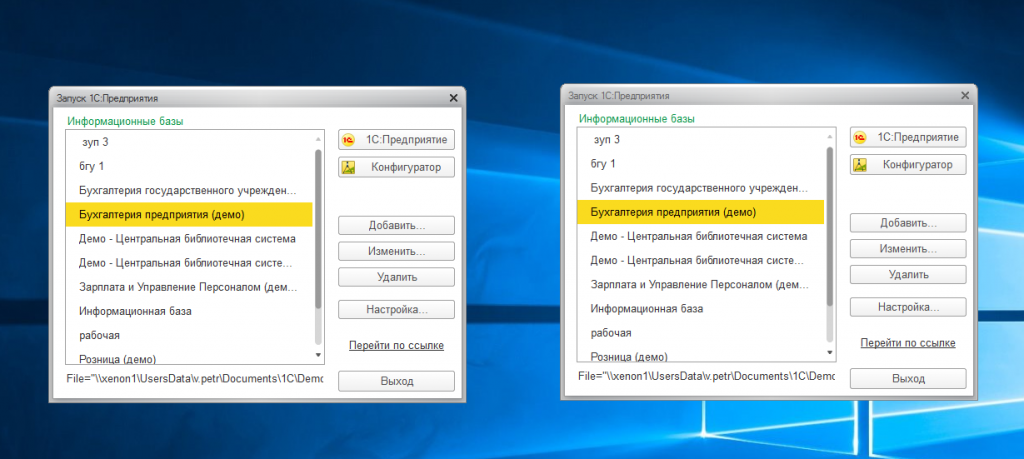Click list scrollbar thumb in right window

coord(830,226)
